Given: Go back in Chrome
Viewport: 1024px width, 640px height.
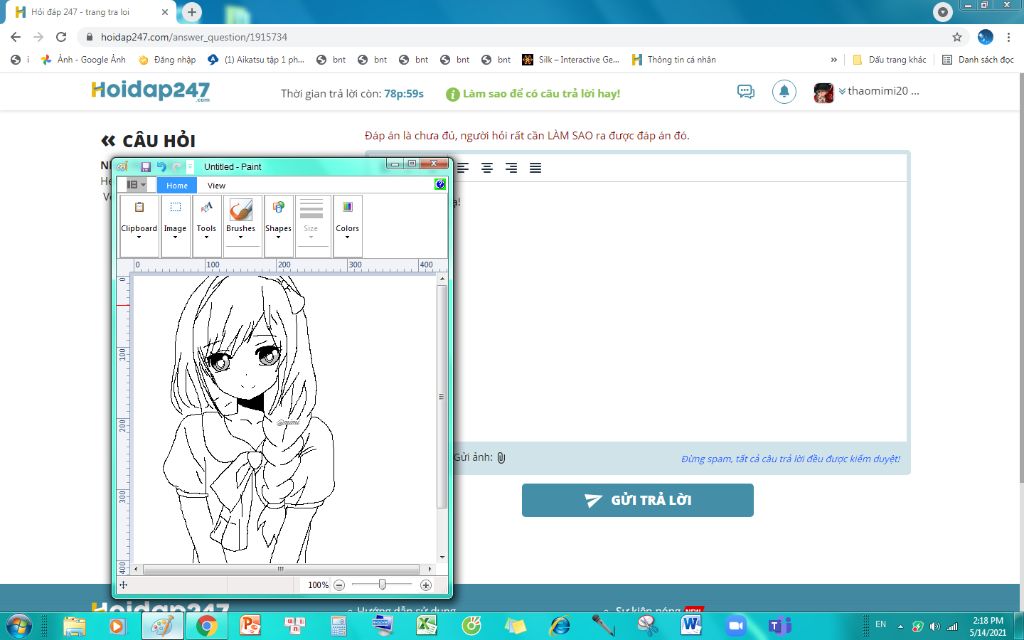Looking at the screenshot, I should 16,37.
